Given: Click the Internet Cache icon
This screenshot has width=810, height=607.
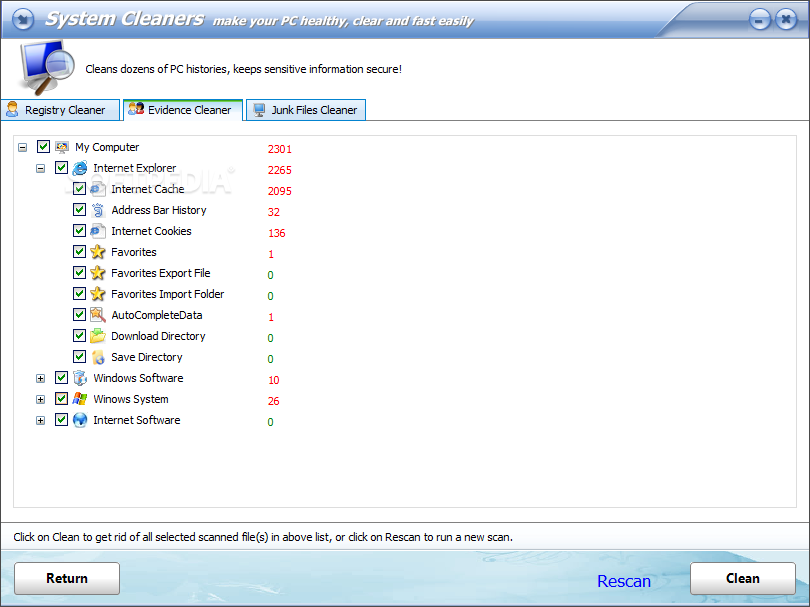Looking at the screenshot, I should [x=98, y=189].
